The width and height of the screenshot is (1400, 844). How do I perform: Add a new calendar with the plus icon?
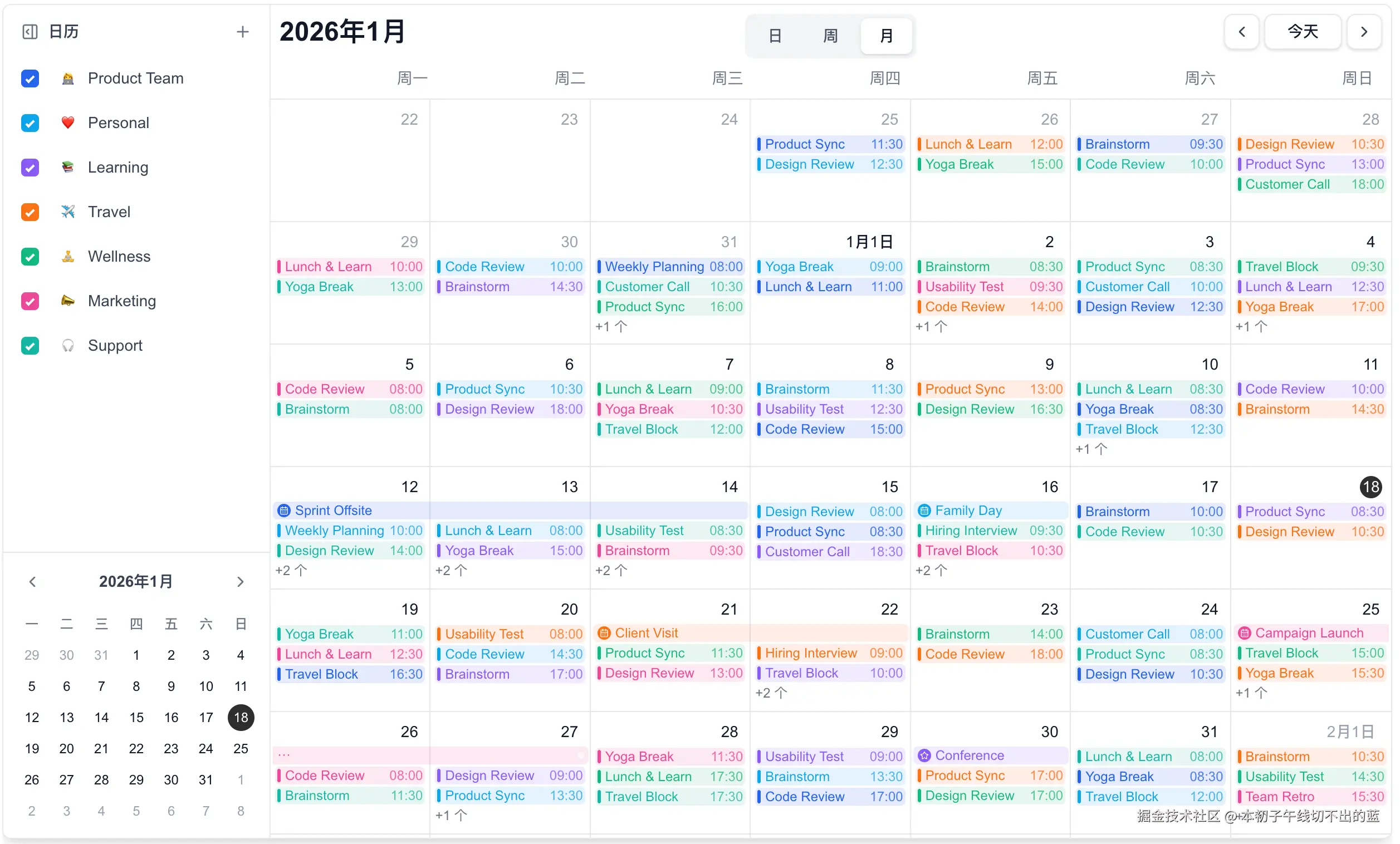tap(243, 32)
